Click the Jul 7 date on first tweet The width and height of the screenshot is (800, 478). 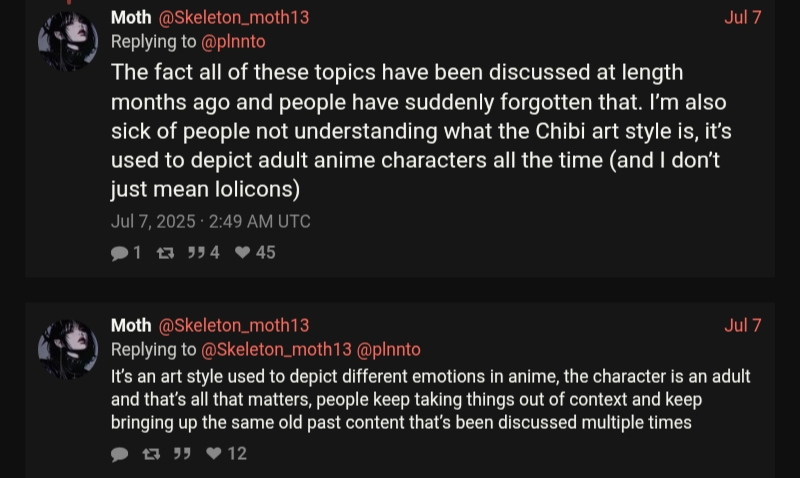click(742, 17)
